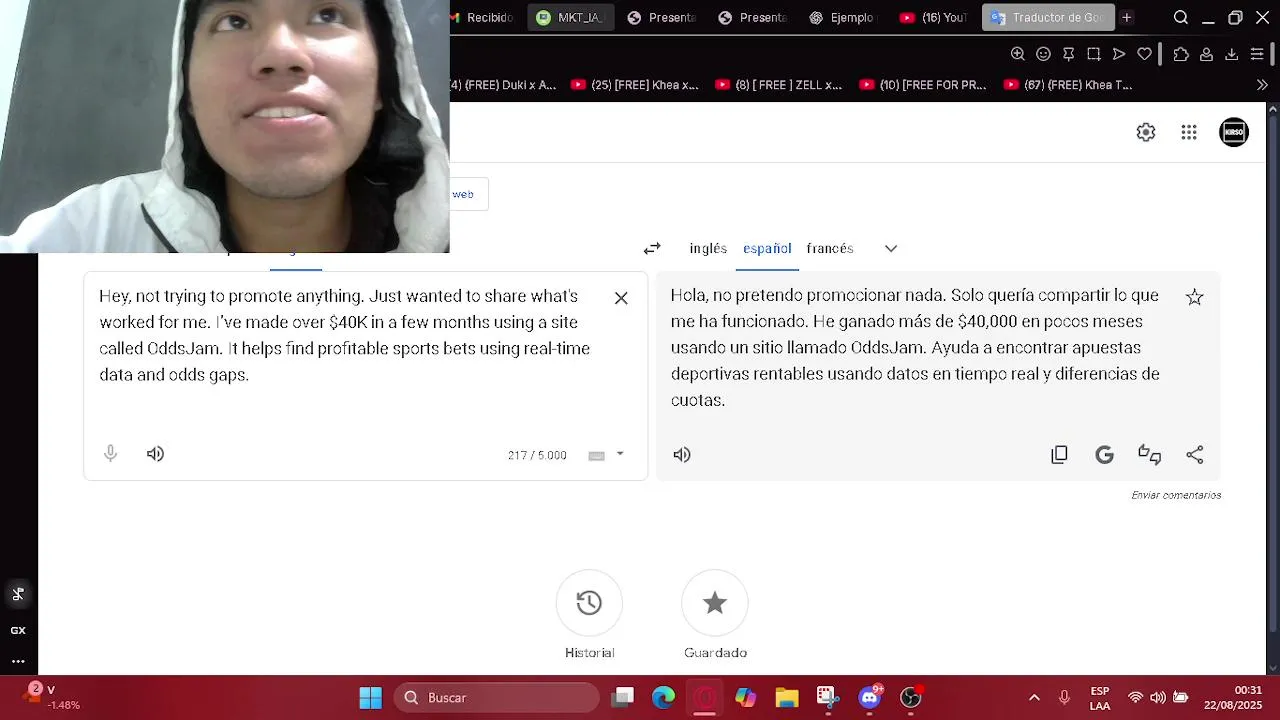Open Microsoft Edge from taskbar
1280x720 pixels.
pos(664,698)
